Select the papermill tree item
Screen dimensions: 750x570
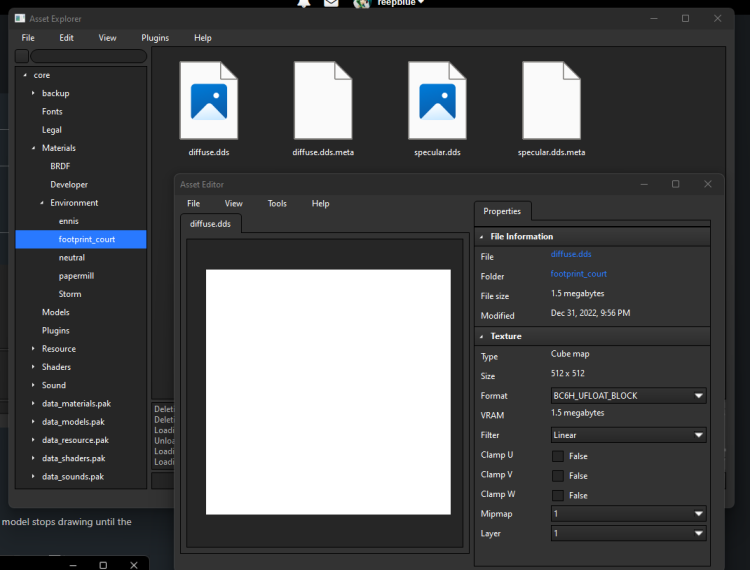click(x=76, y=276)
